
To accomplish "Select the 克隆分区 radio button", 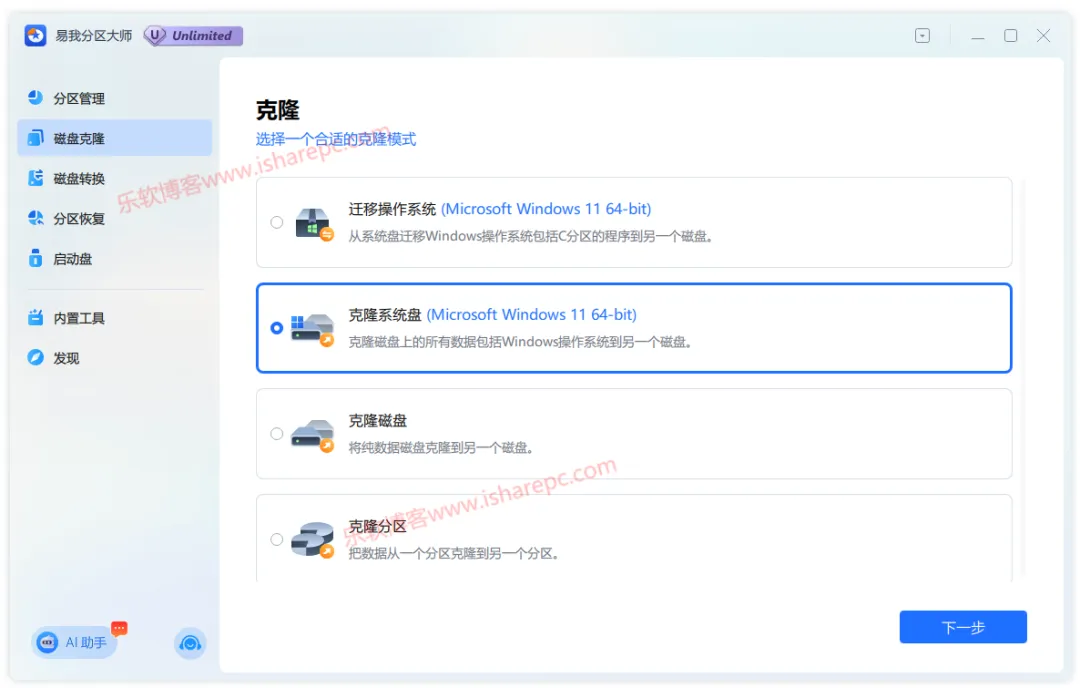I will click(276, 539).
